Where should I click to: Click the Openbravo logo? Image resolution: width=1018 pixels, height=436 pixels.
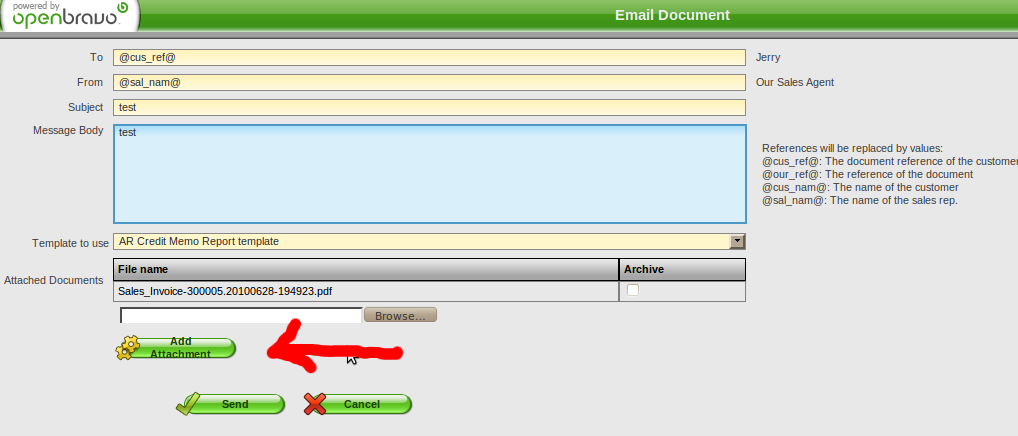tap(69, 15)
